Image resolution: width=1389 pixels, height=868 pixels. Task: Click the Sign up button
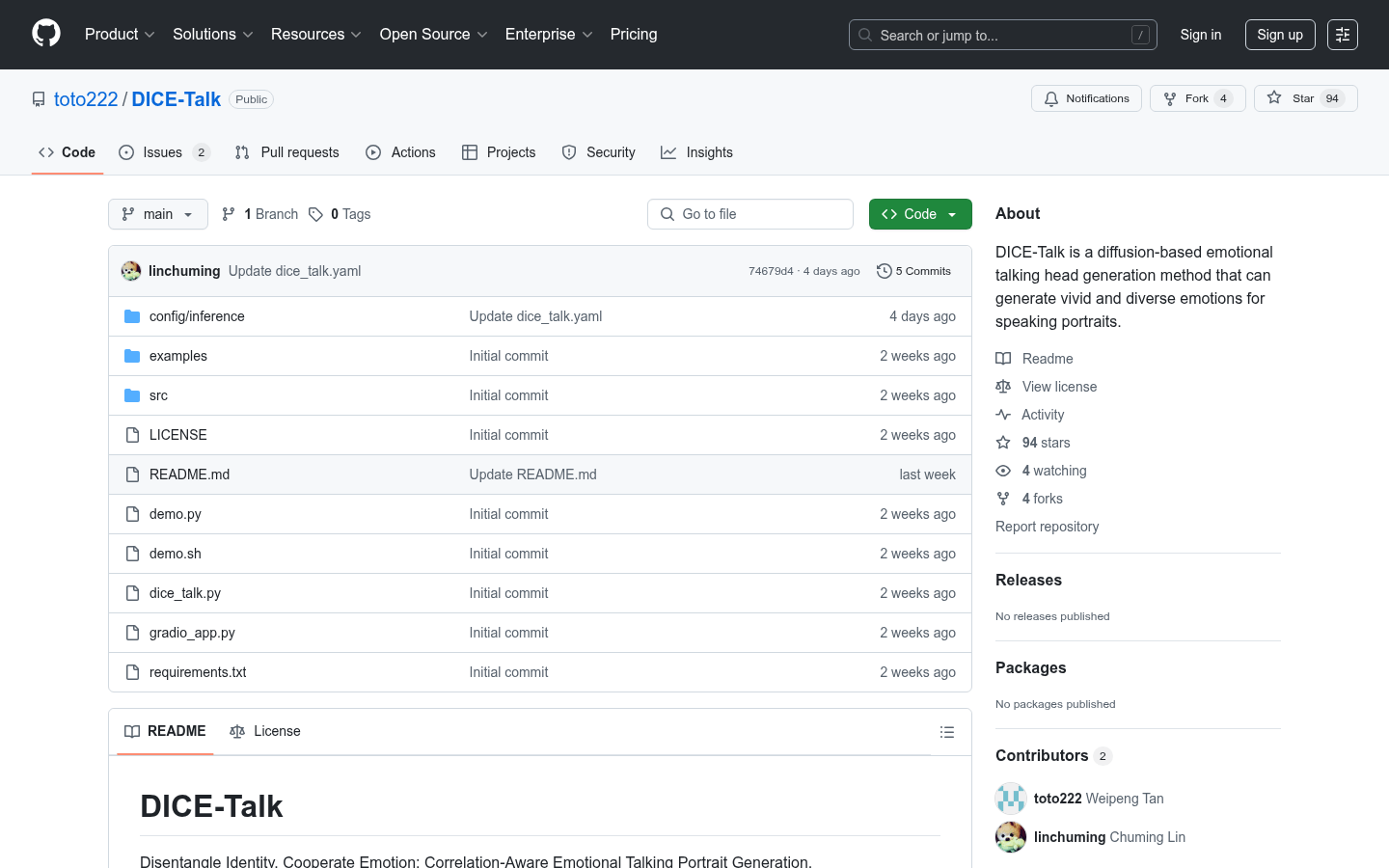[x=1280, y=35]
